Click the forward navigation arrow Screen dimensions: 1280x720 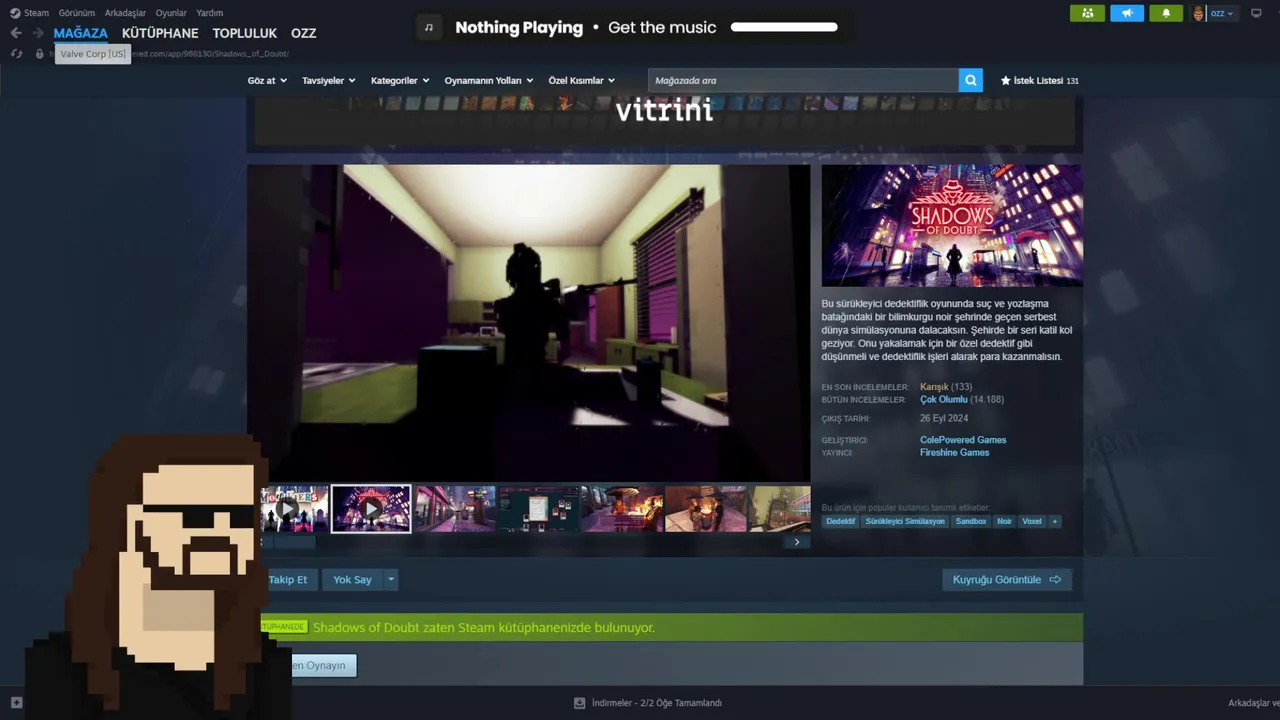click(x=38, y=33)
